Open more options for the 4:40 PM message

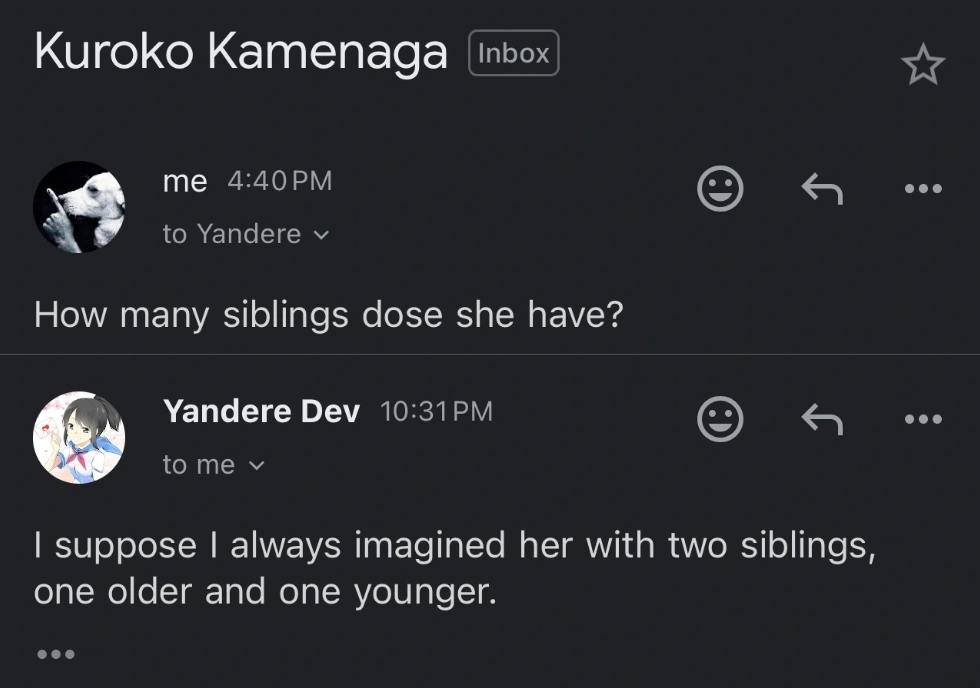point(922,188)
